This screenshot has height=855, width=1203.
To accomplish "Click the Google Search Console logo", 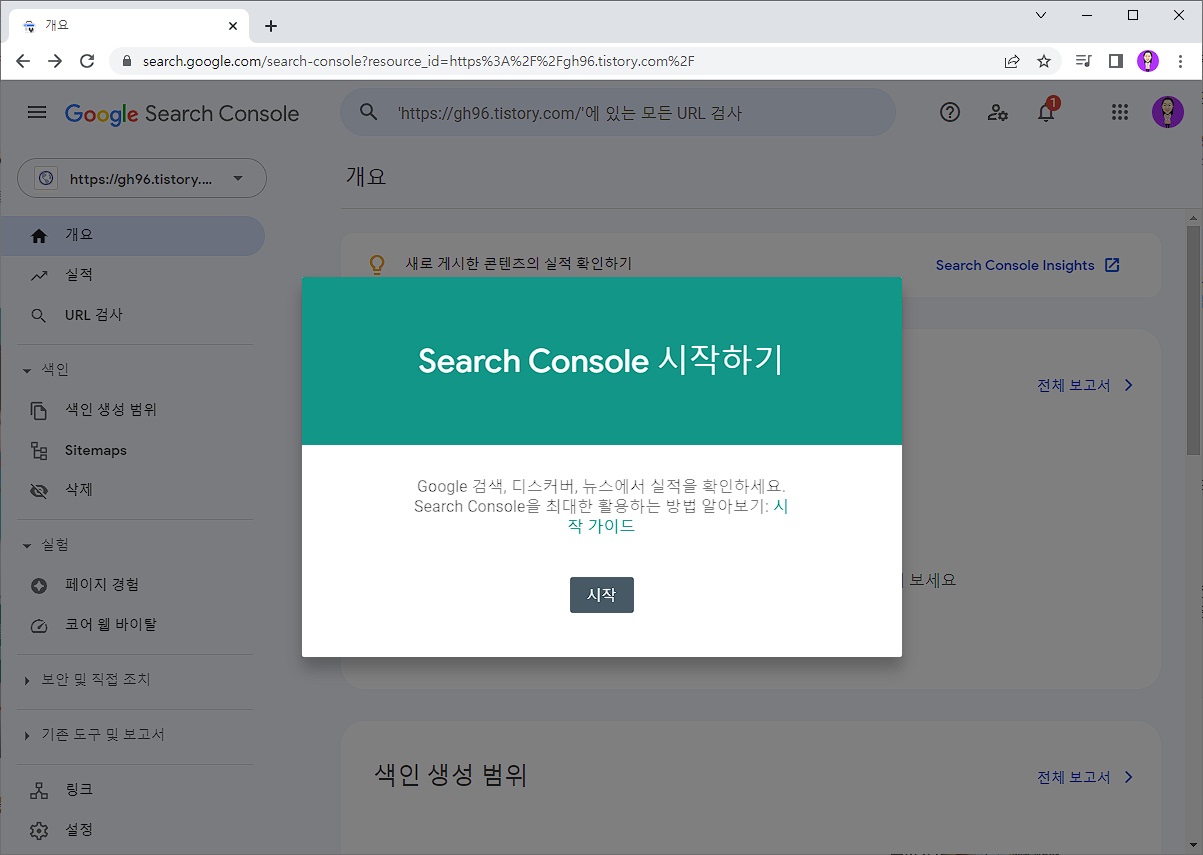I will 182,113.
